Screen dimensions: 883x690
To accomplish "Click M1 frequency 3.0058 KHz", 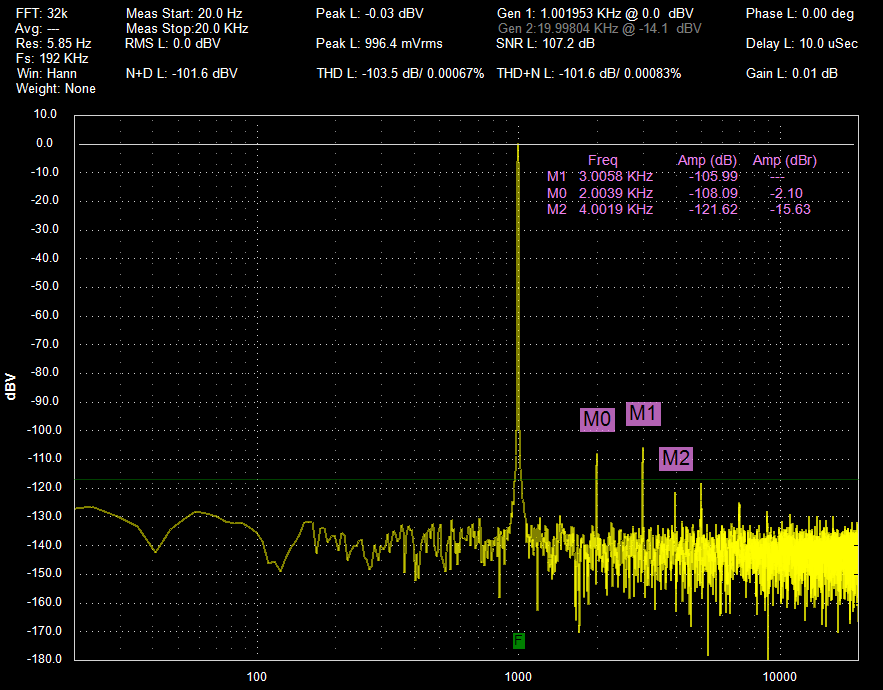I will point(616,177).
